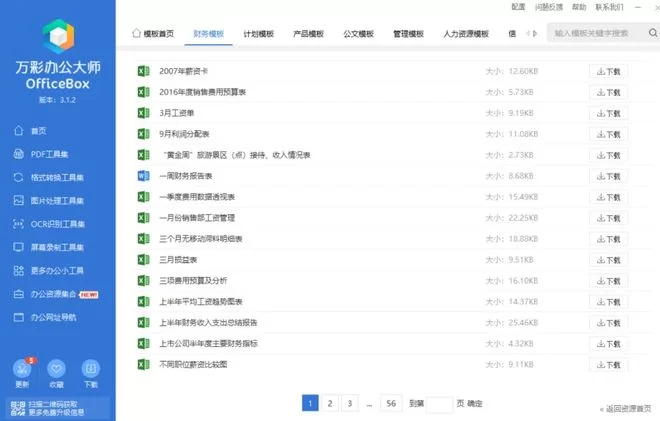The height and width of the screenshot is (421, 660).
Task: Click 确定 to confirm page jump
Action: tap(475, 403)
